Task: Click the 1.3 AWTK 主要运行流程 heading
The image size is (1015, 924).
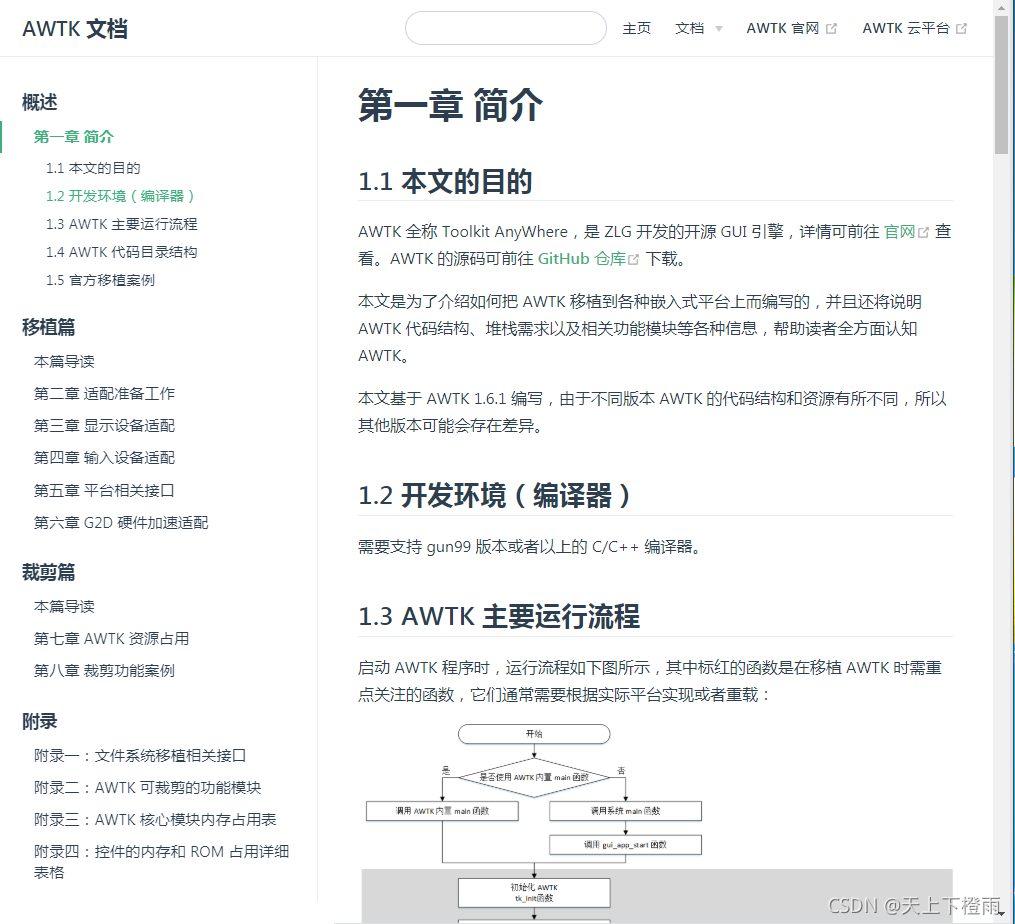Action: pos(498,616)
